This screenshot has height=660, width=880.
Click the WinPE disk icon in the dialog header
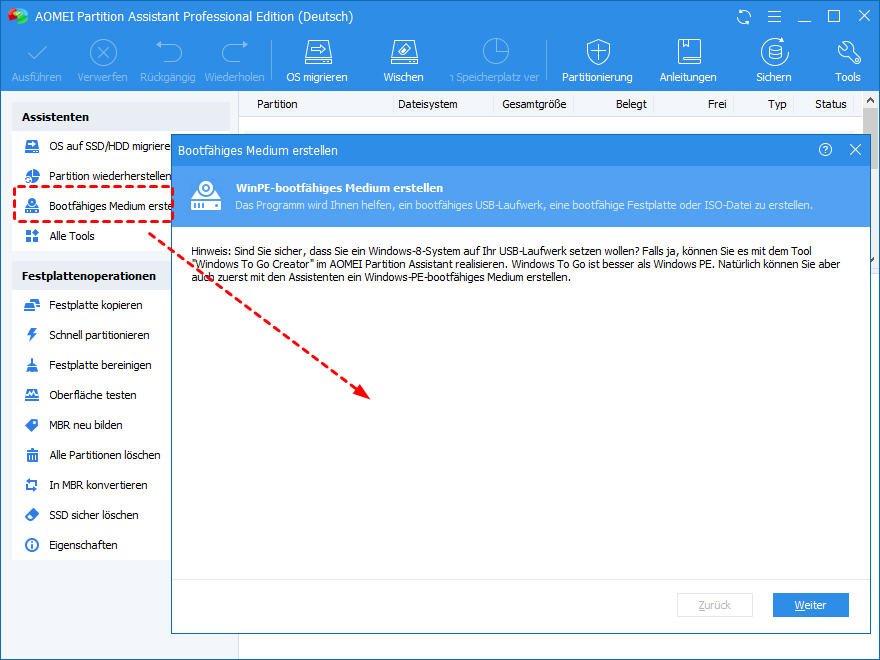point(206,196)
